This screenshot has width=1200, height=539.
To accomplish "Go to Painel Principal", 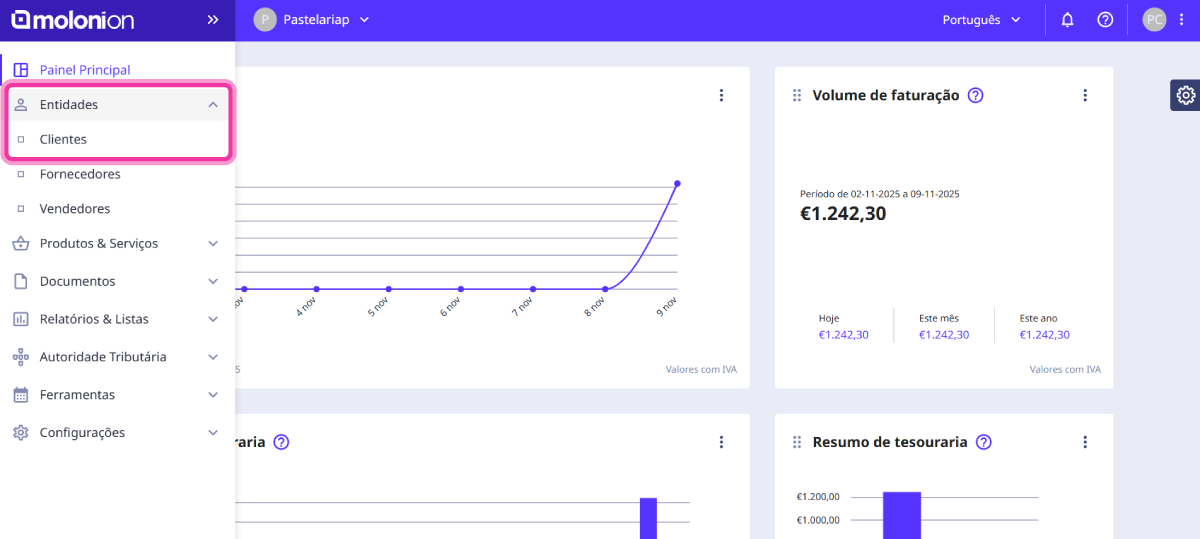I will tap(84, 70).
